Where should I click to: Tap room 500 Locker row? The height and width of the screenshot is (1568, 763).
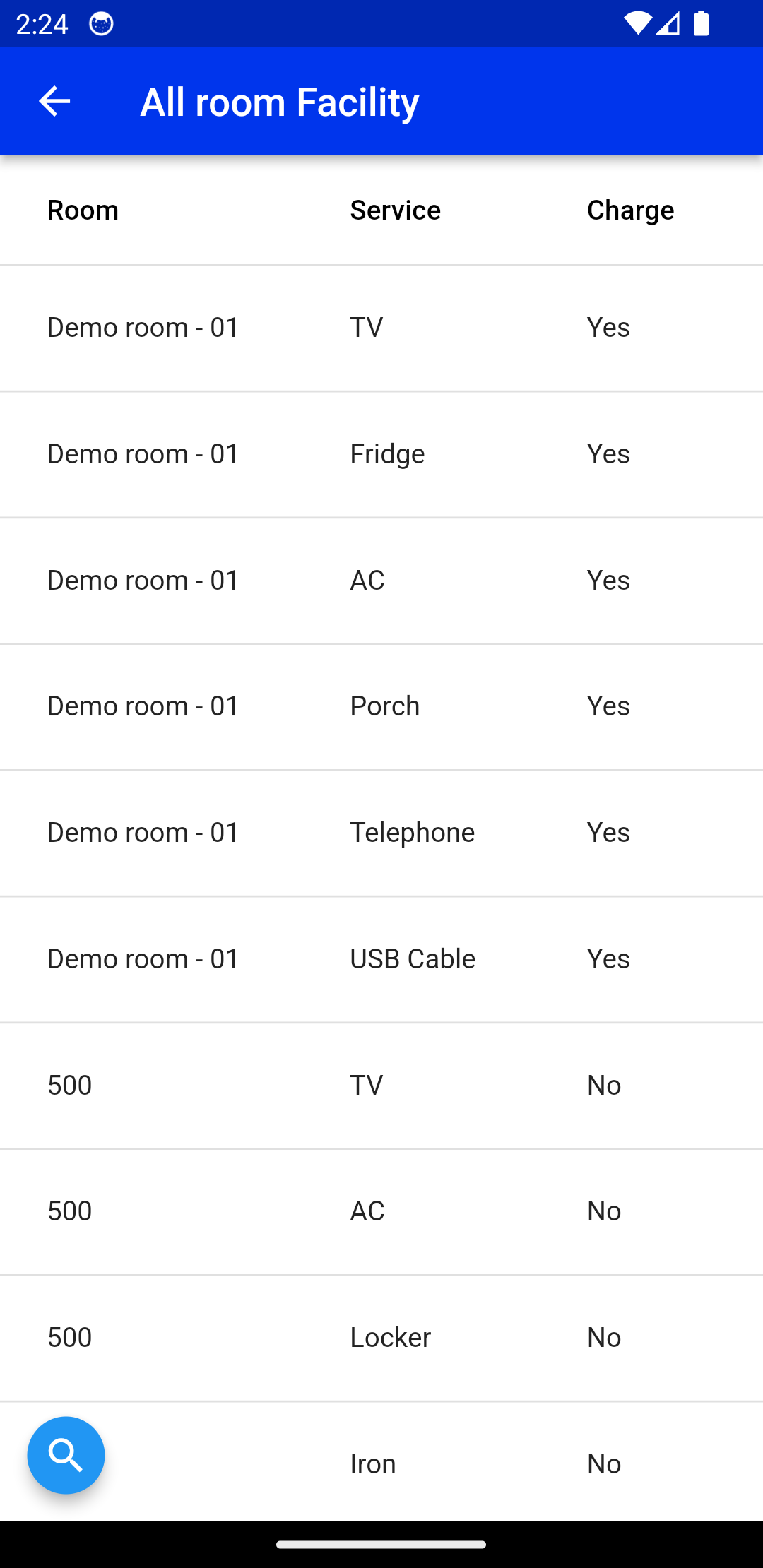(381, 1338)
